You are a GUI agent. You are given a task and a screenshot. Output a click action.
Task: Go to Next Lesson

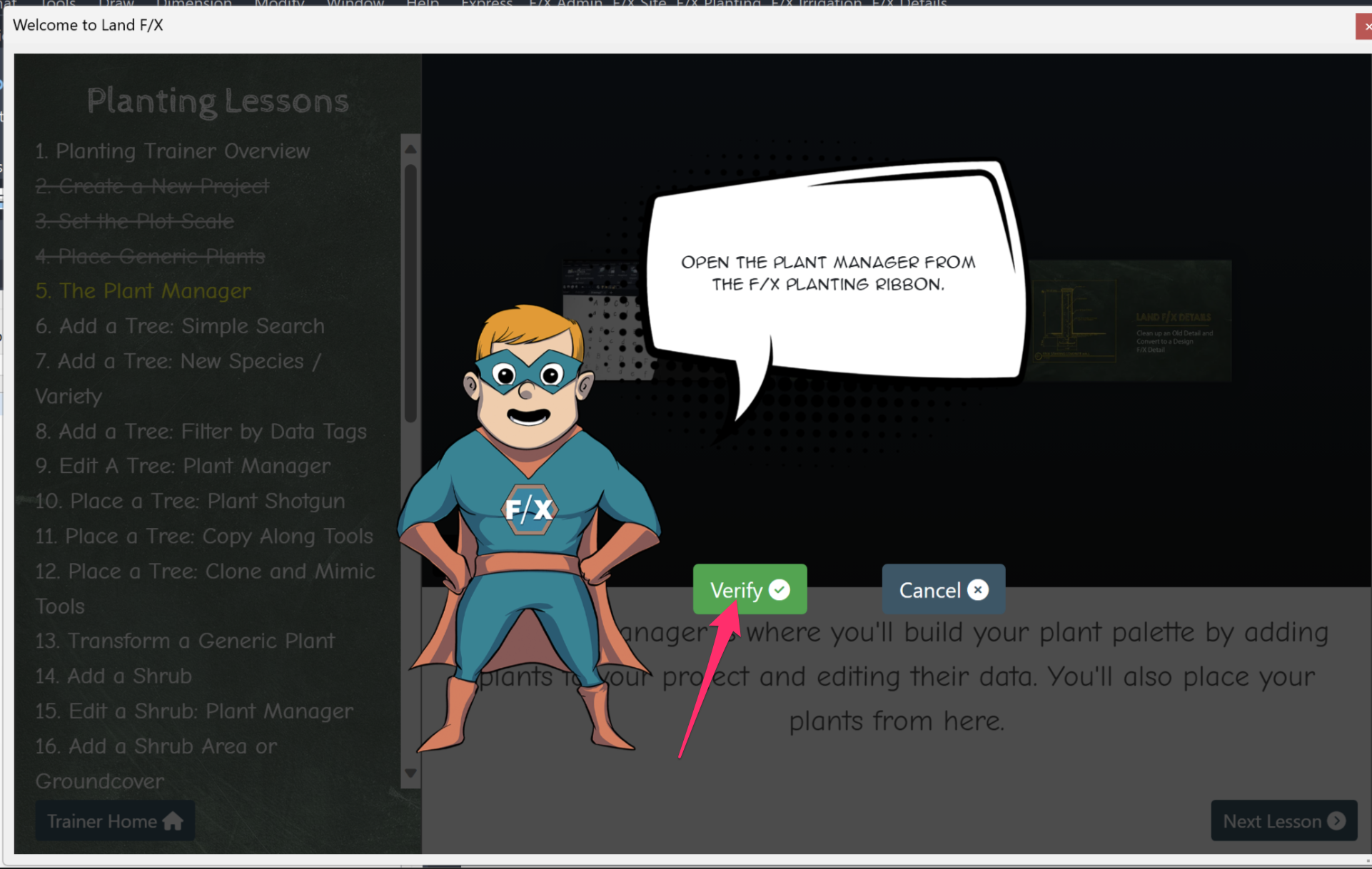pos(1283,820)
